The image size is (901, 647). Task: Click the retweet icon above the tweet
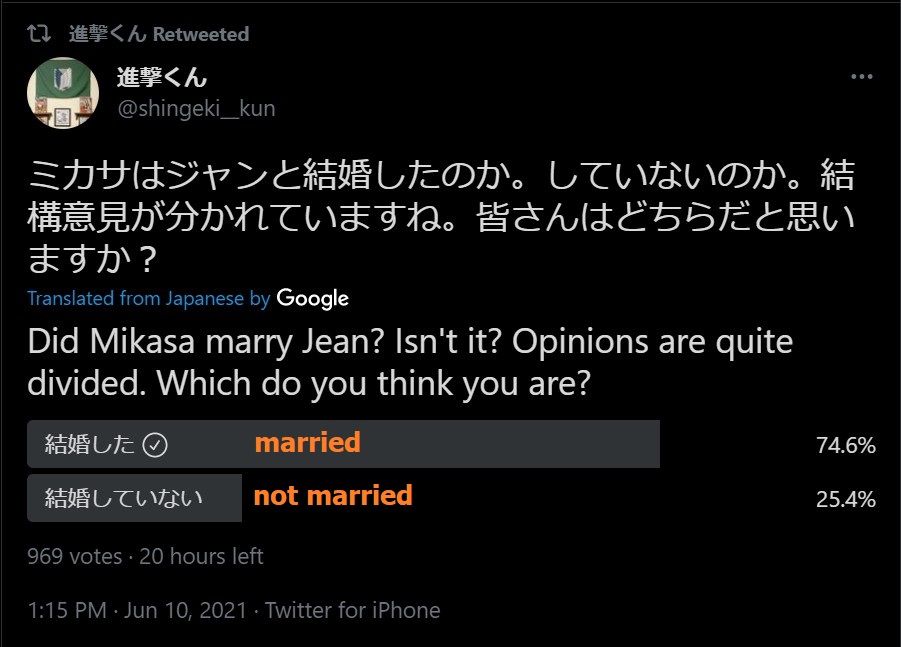pos(39,34)
